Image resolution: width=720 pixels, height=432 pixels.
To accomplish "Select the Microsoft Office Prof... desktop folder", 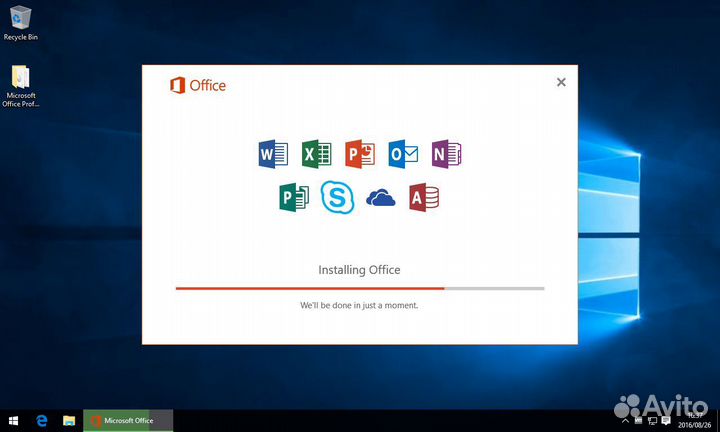I will click(21, 86).
